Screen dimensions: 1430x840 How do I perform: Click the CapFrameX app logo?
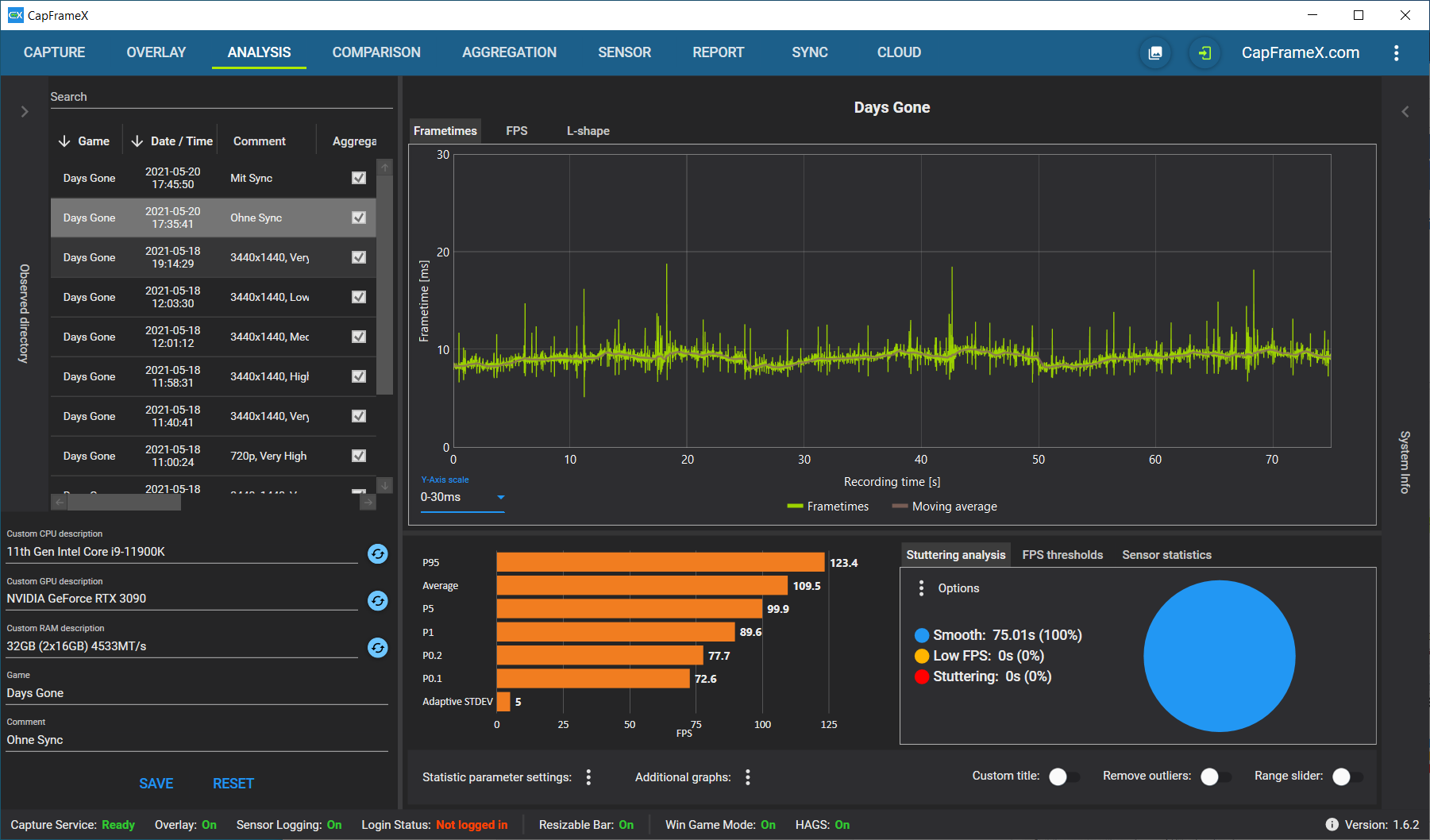[x=15, y=15]
